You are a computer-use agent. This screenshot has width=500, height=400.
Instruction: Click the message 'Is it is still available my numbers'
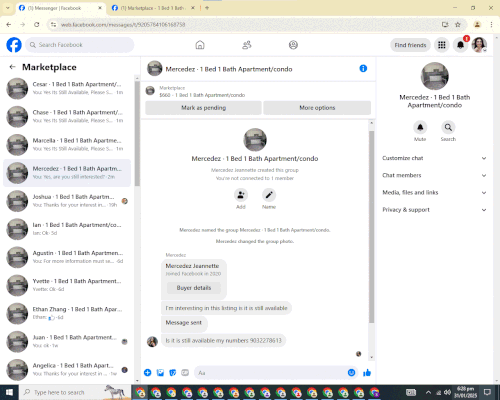click(223, 341)
